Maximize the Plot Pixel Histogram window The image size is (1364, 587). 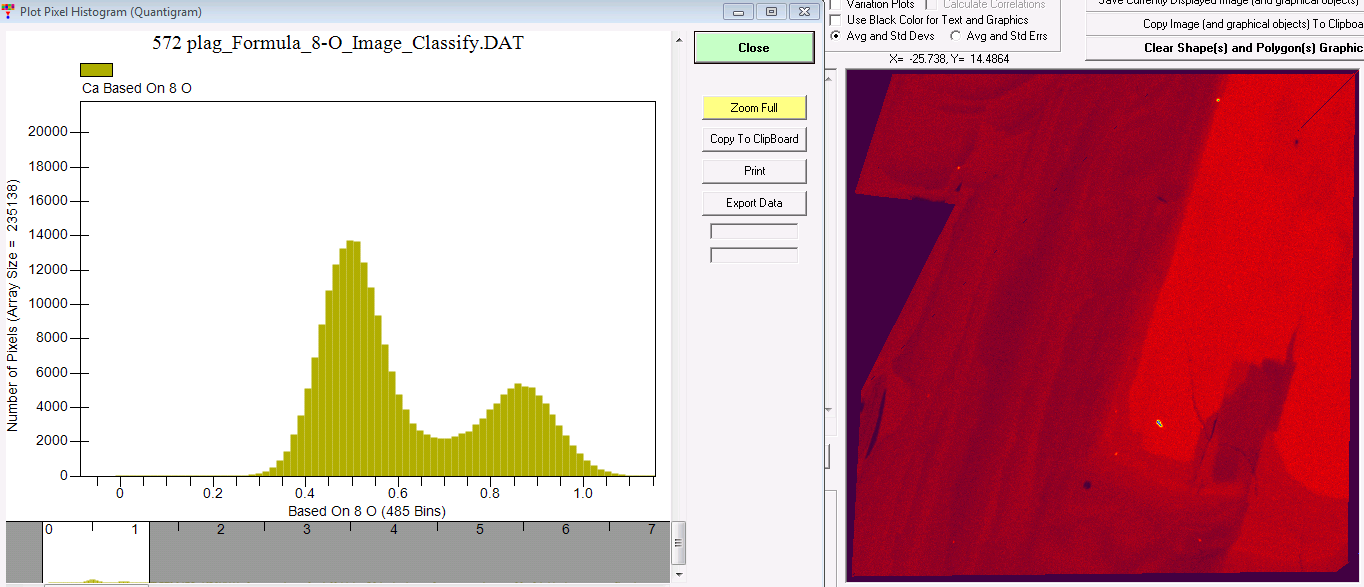770,12
